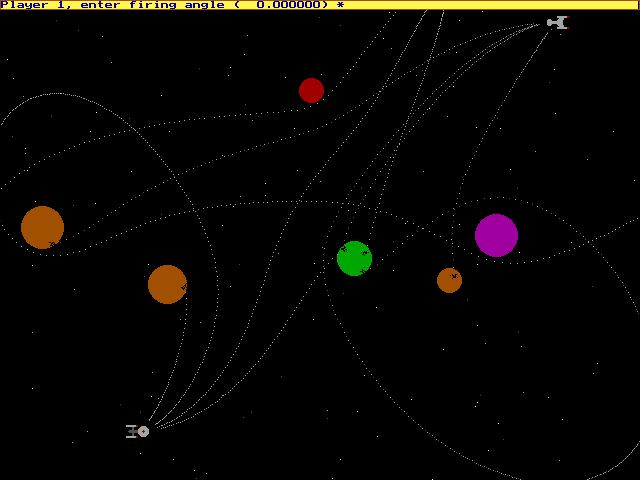Click the words "firing angle" in the prompt

click(169, 5)
